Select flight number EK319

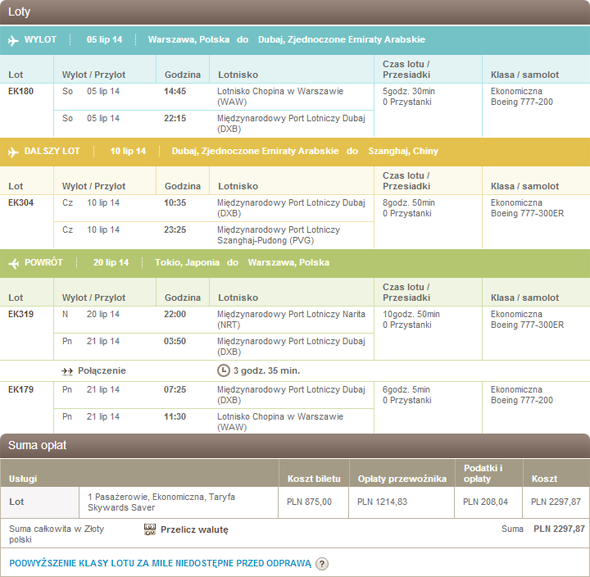(21, 314)
